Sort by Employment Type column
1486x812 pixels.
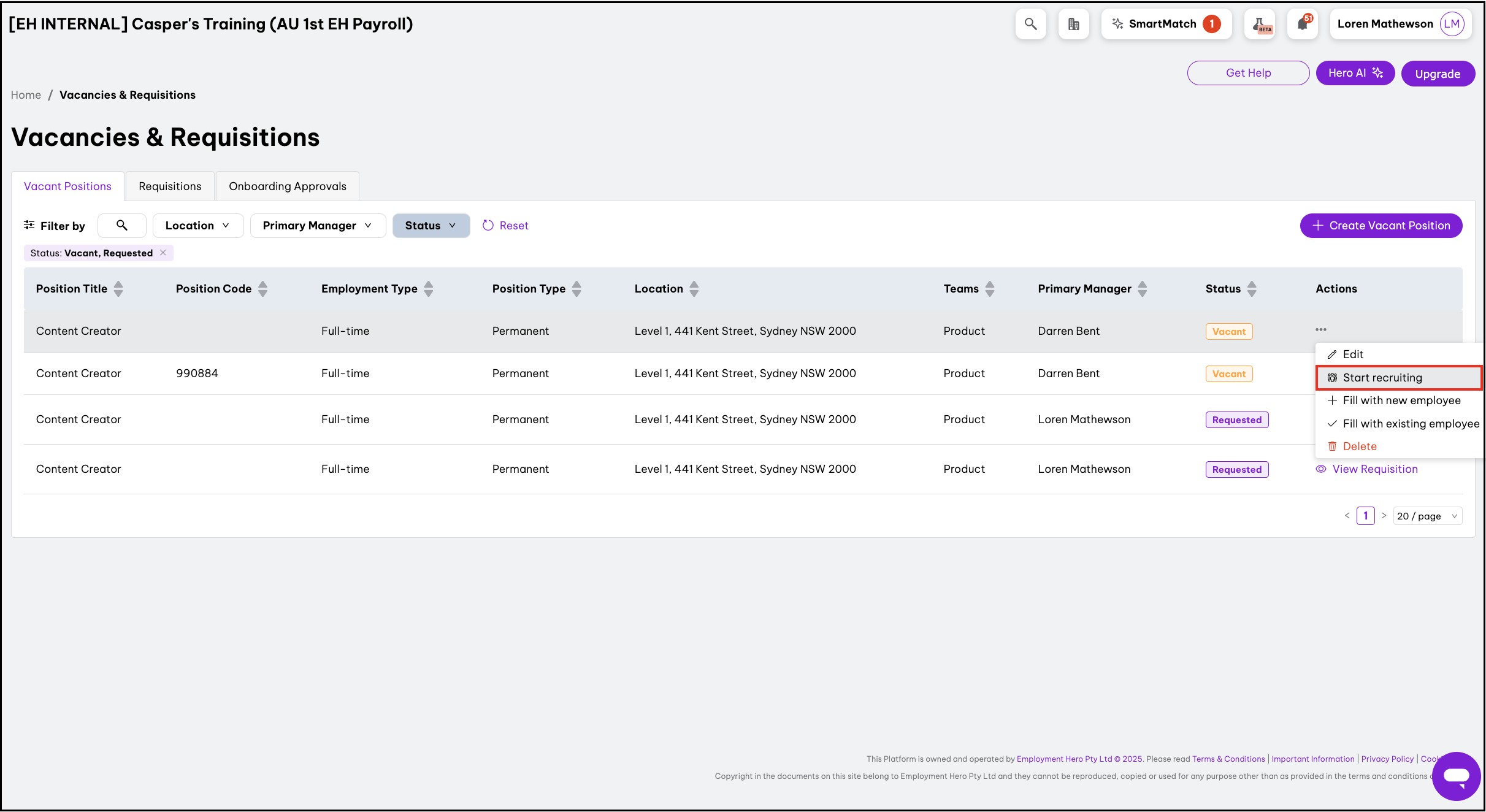pyautogui.click(x=429, y=288)
